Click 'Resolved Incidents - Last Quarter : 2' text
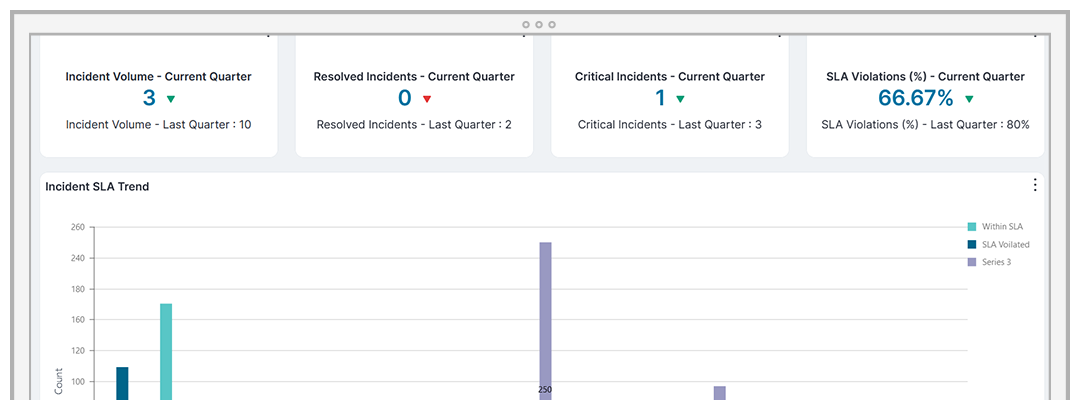The height and width of the screenshot is (400, 1080). pos(414,125)
